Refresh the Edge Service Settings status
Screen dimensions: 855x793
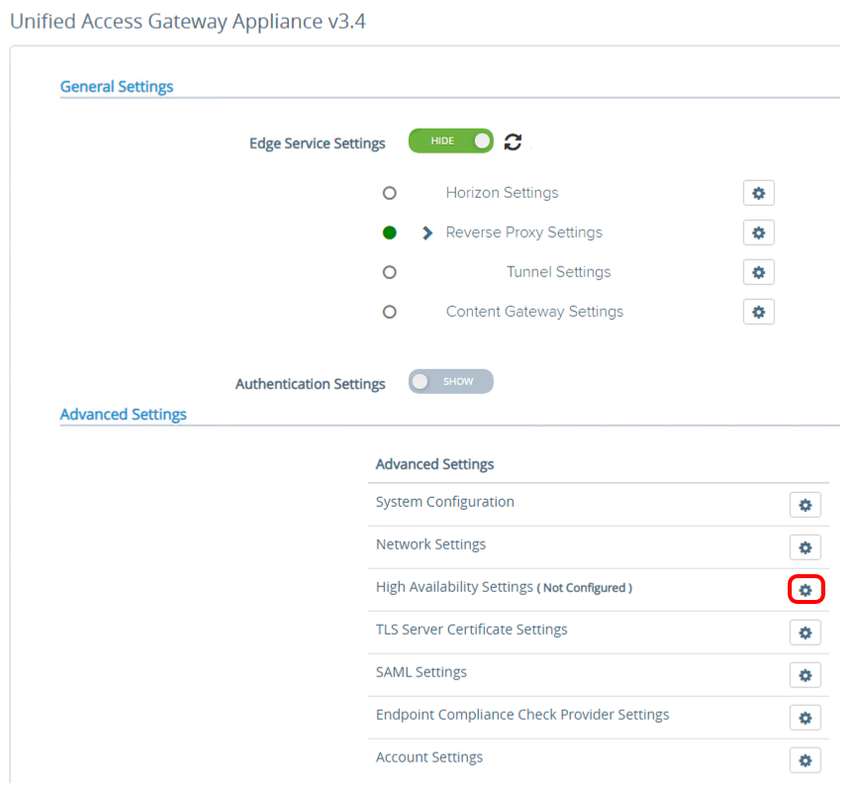coord(512,141)
